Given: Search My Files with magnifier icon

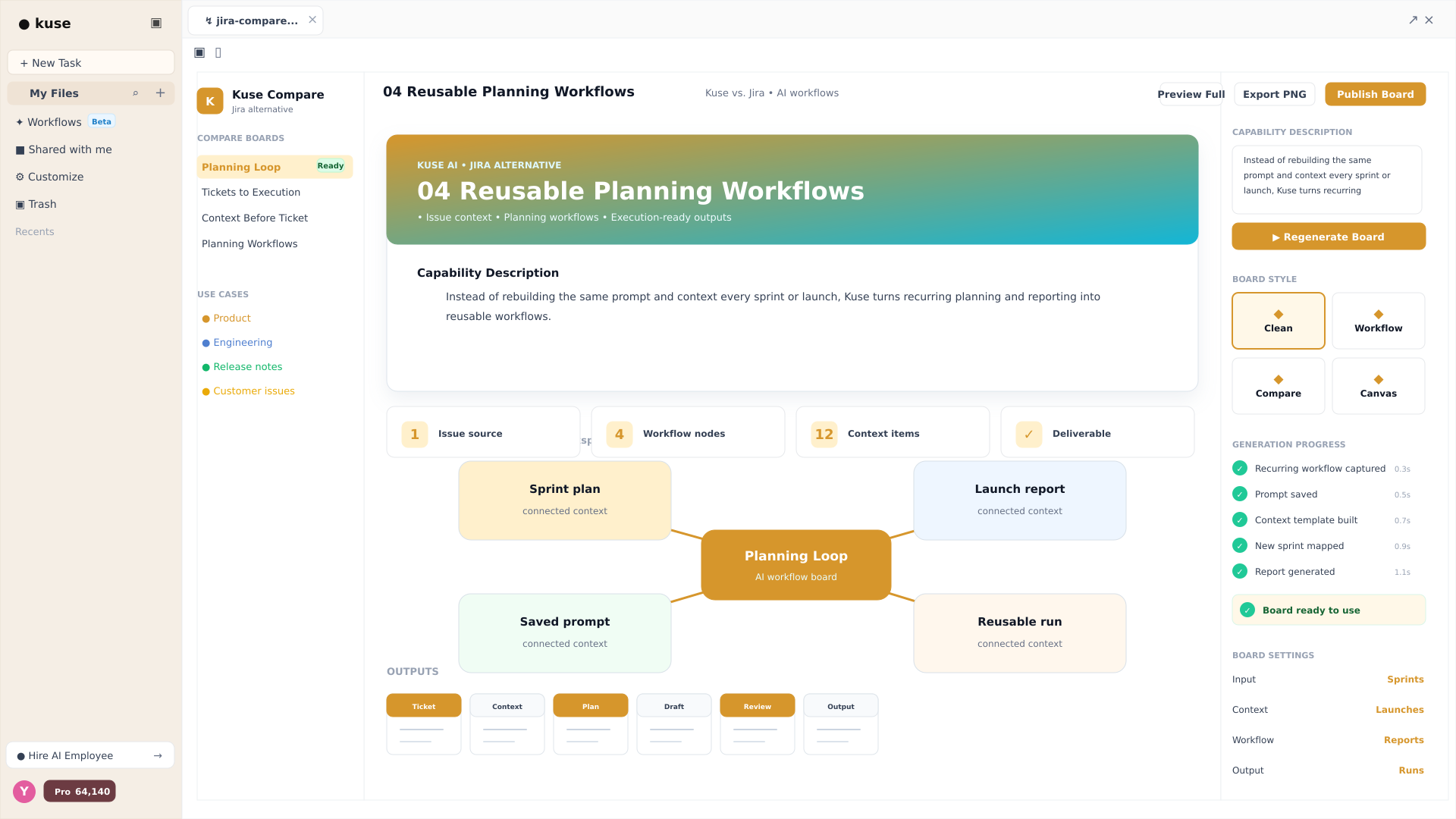Looking at the screenshot, I should pos(136,93).
